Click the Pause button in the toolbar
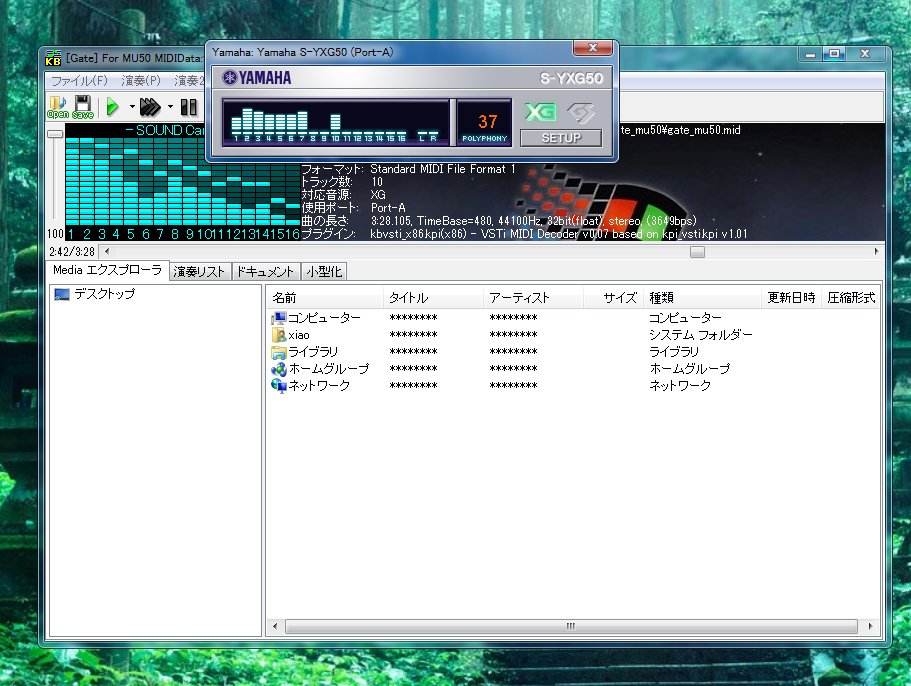The height and width of the screenshot is (686, 911). click(188, 107)
